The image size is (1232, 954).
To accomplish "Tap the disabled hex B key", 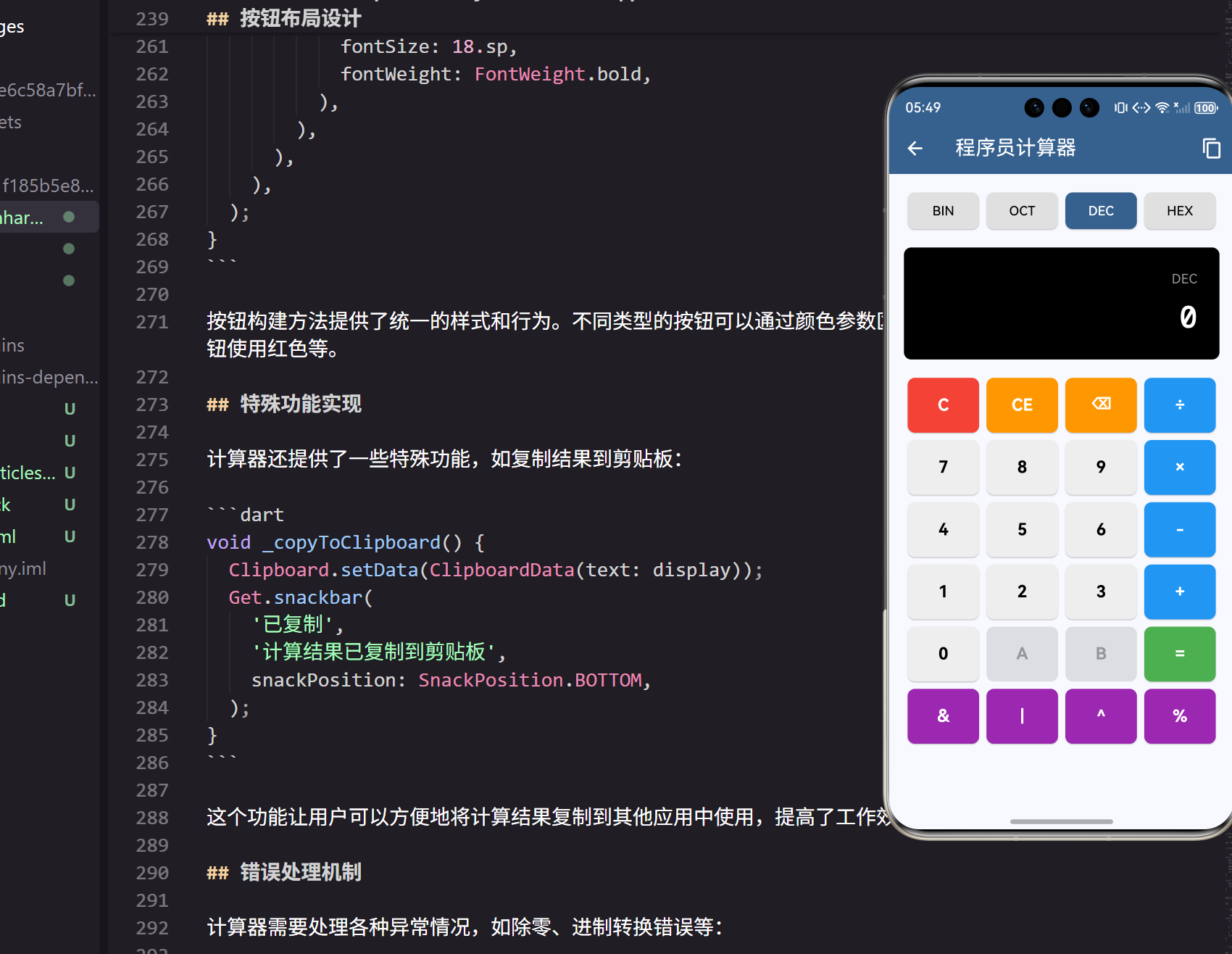I will (x=1101, y=654).
